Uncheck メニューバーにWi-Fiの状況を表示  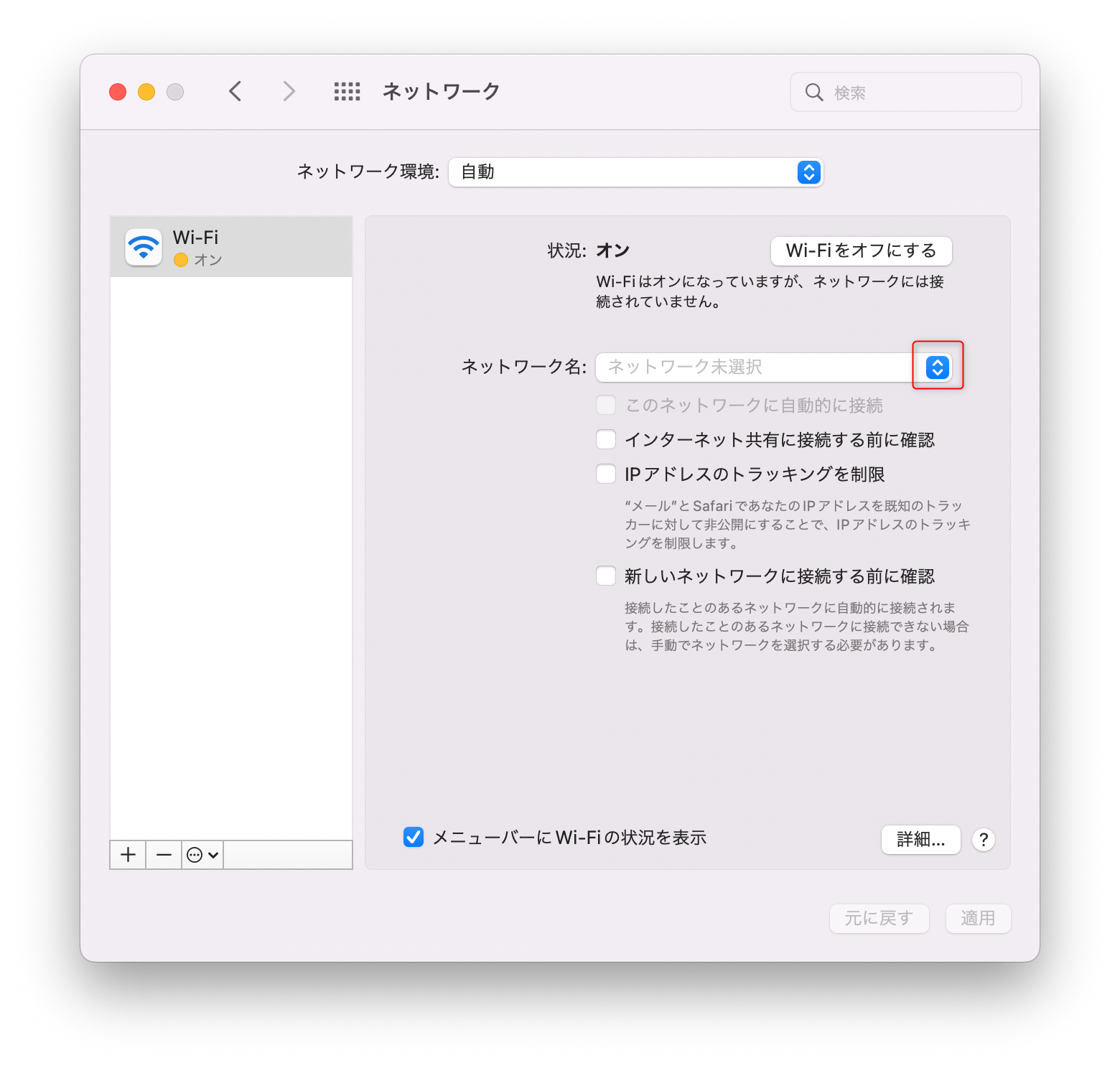pos(414,837)
